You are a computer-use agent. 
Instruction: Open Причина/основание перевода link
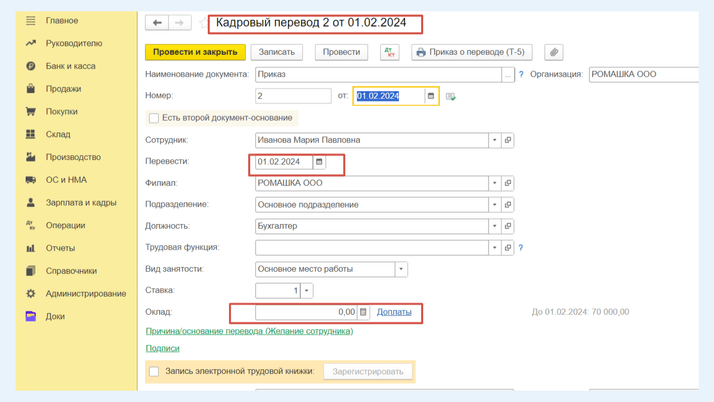[x=250, y=331]
